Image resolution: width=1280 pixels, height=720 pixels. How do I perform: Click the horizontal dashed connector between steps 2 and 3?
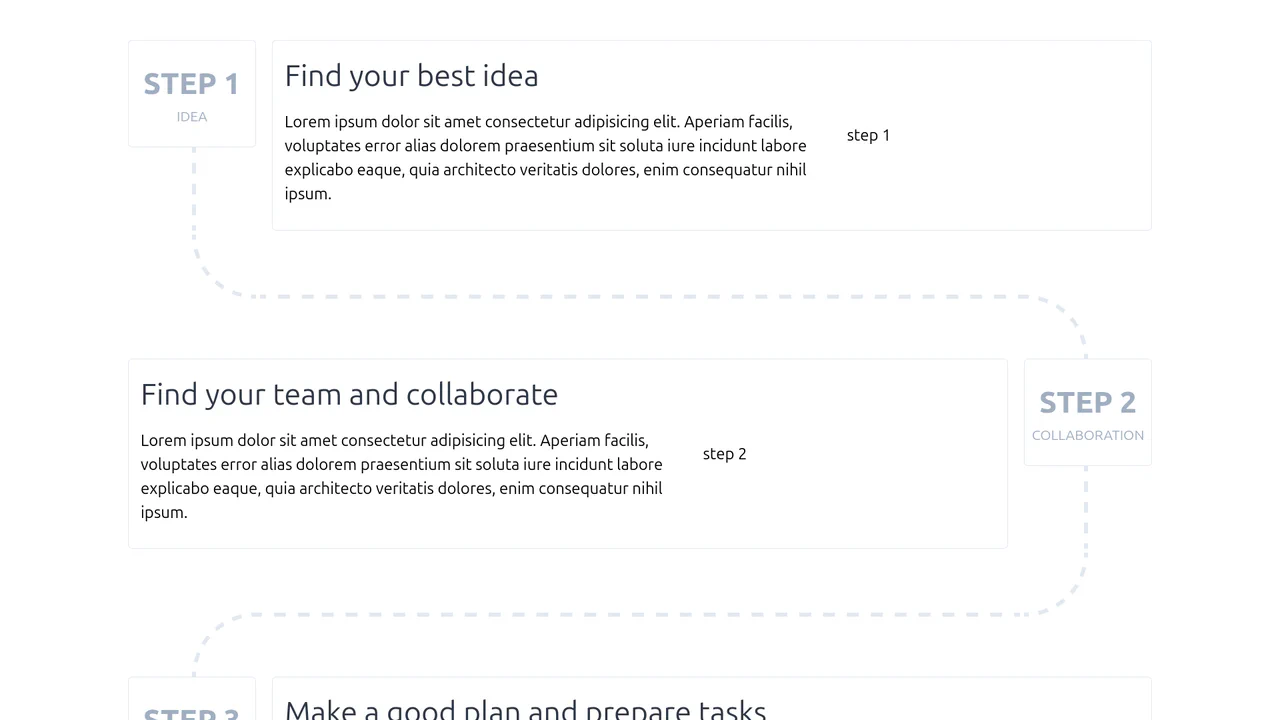[640, 614]
